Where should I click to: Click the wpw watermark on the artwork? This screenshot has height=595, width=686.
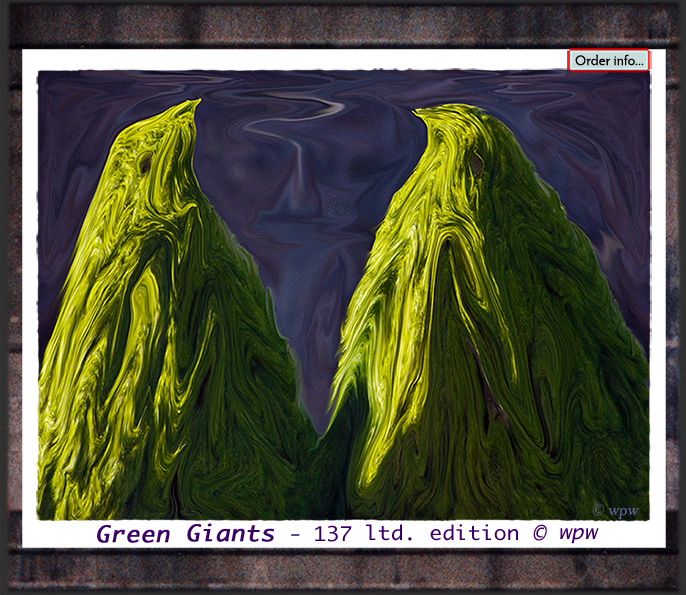coord(613,508)
